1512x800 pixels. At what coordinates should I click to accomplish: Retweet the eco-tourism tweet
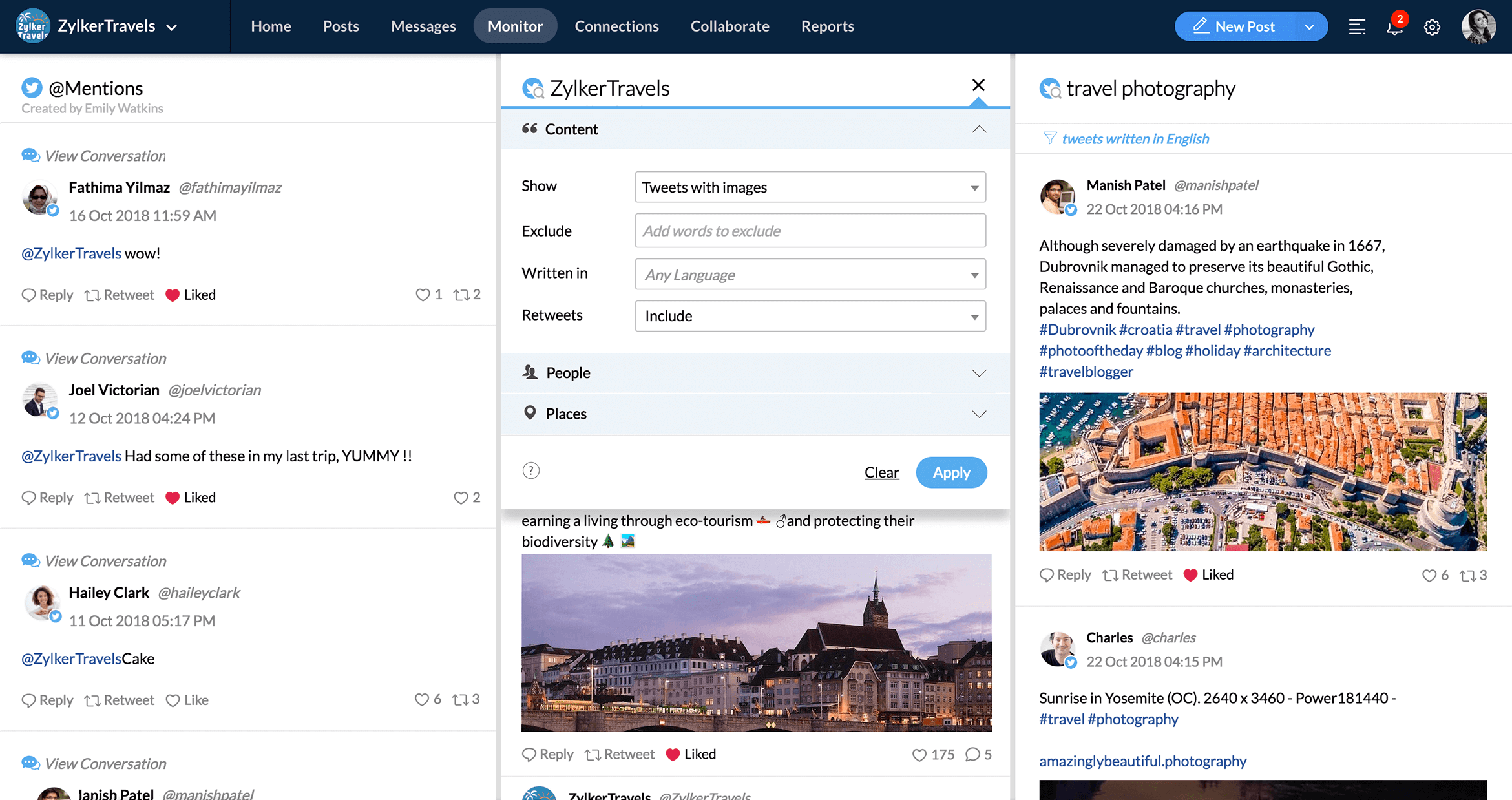tap(620, 754)
